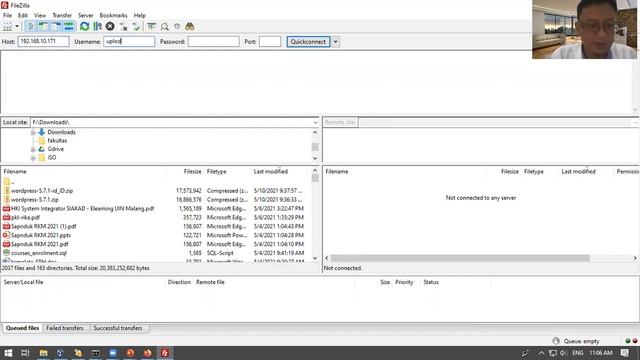The height and width of the screenshot is (360, 640).
Task: Select the parent directory folder icon
Action: (7, 182)
